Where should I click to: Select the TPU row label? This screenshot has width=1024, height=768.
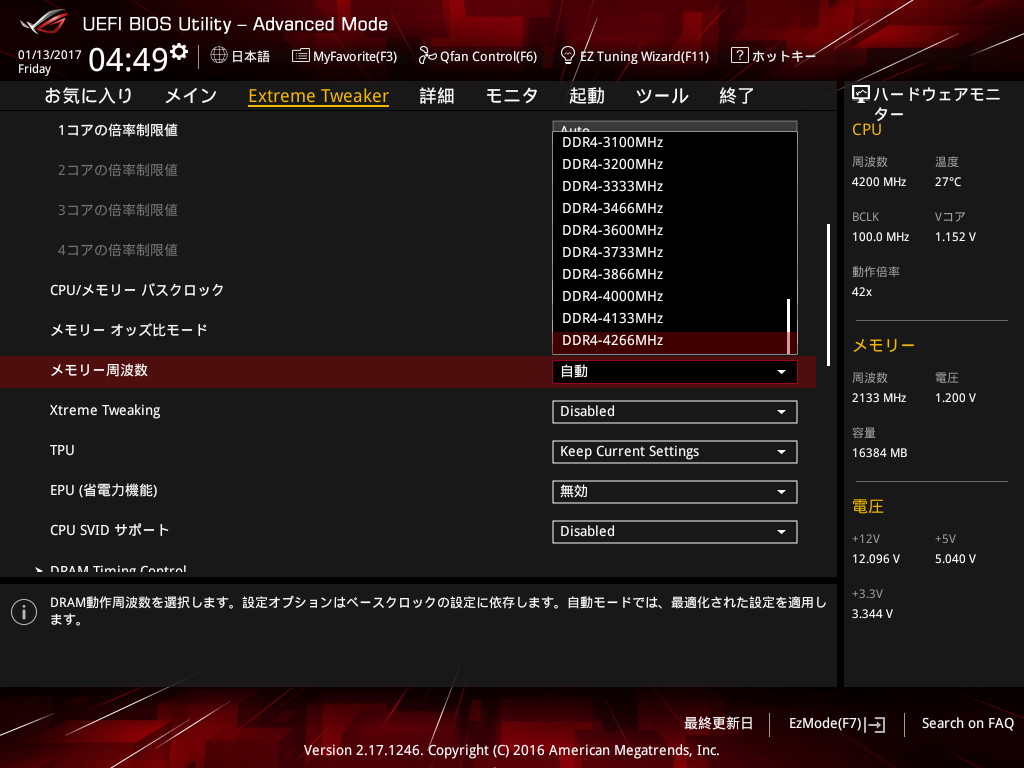62,451
